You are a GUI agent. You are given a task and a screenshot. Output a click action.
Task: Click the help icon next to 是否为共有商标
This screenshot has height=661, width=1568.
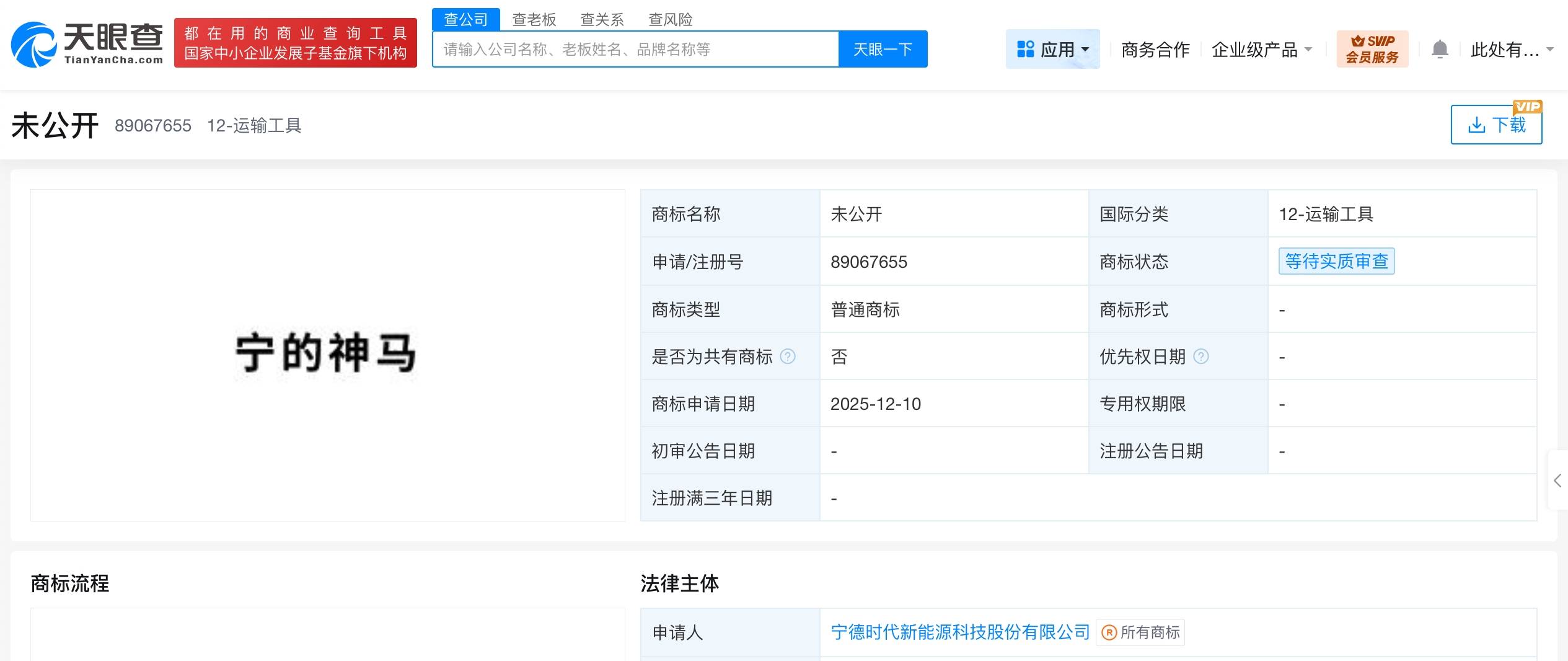tap(788, 357)
